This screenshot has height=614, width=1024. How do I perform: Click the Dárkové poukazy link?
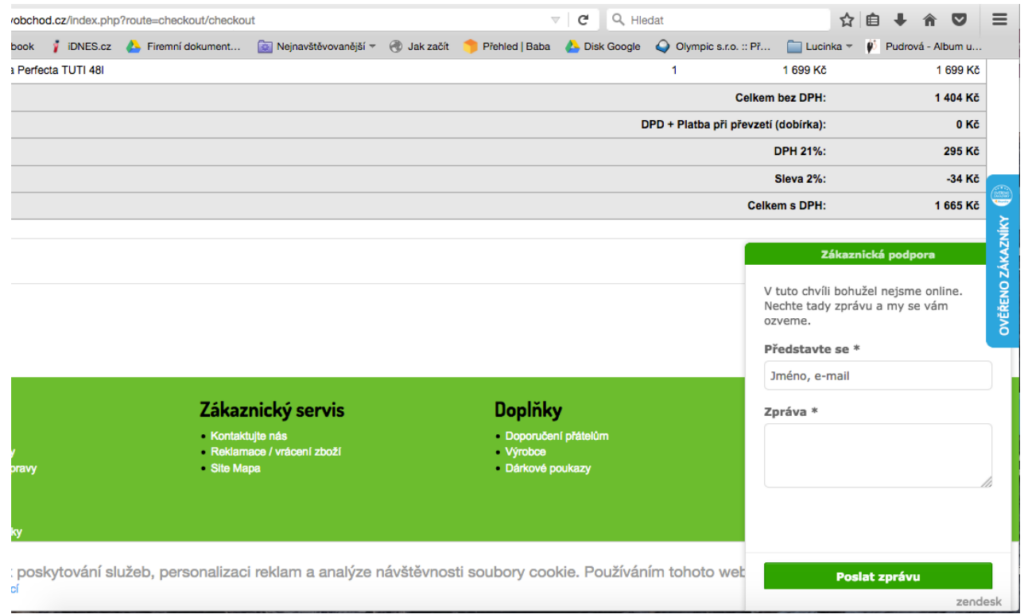(548, 468)
